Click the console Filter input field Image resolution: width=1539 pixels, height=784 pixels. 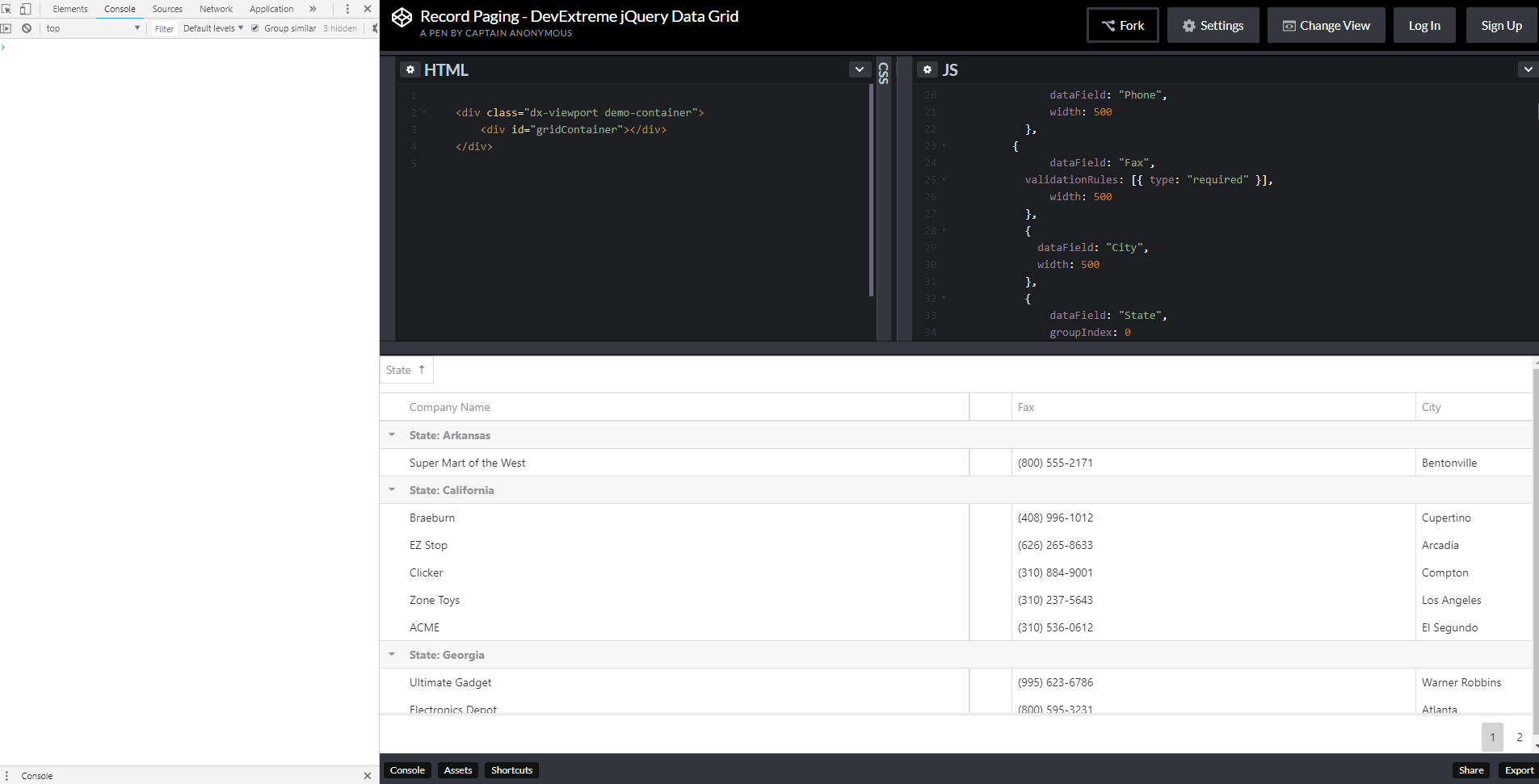[164, 28]
